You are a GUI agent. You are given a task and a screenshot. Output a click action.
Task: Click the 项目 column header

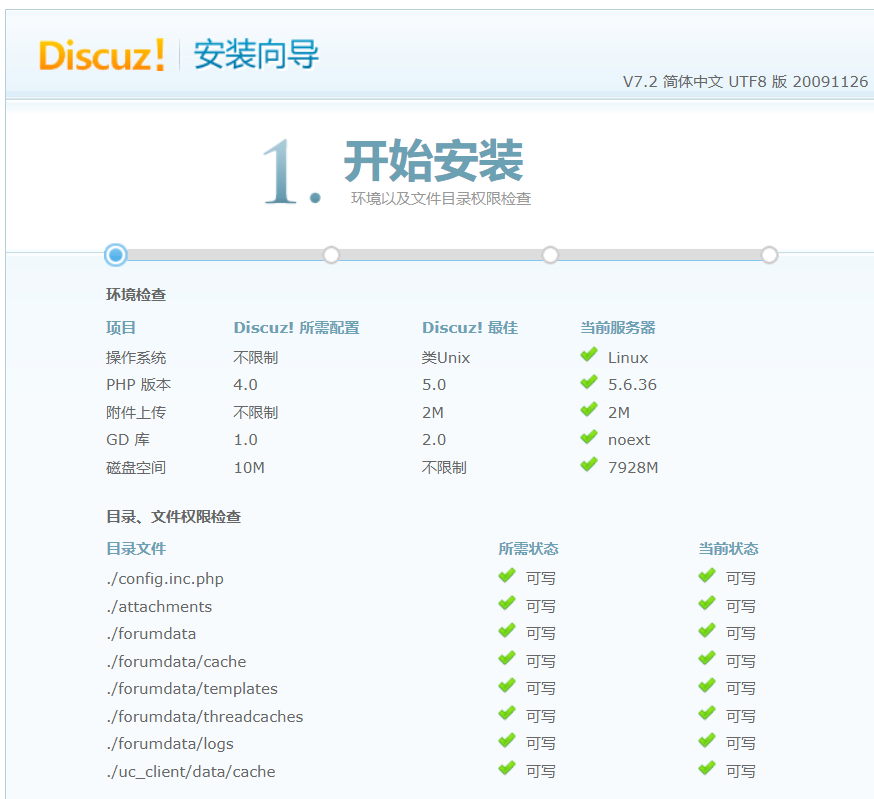(x=121, y=328)
